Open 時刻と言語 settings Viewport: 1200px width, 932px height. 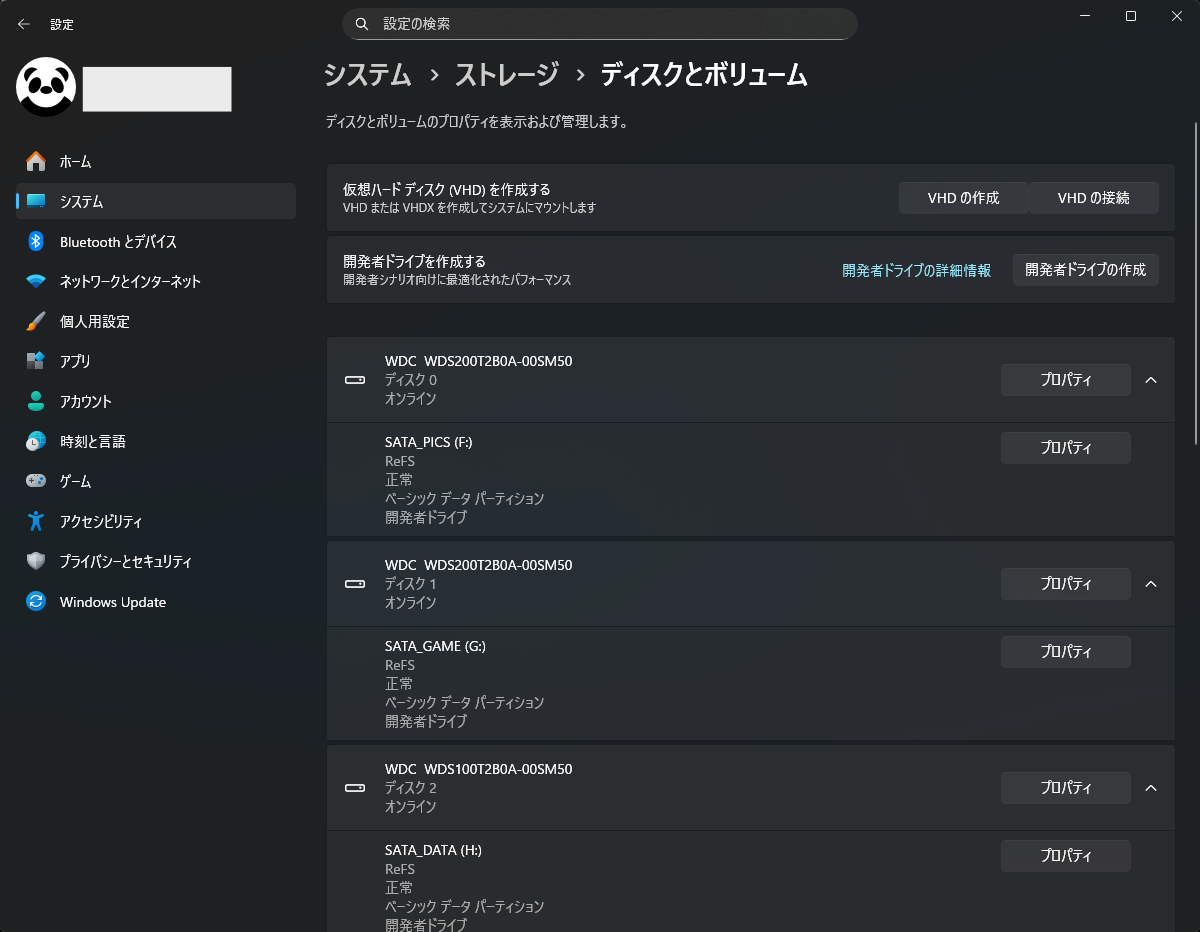click(92, 442)
